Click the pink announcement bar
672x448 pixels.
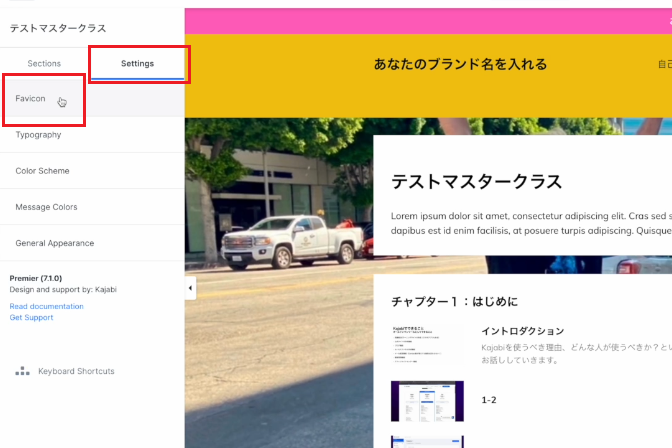pyautogui.click(x=428, y=21)
